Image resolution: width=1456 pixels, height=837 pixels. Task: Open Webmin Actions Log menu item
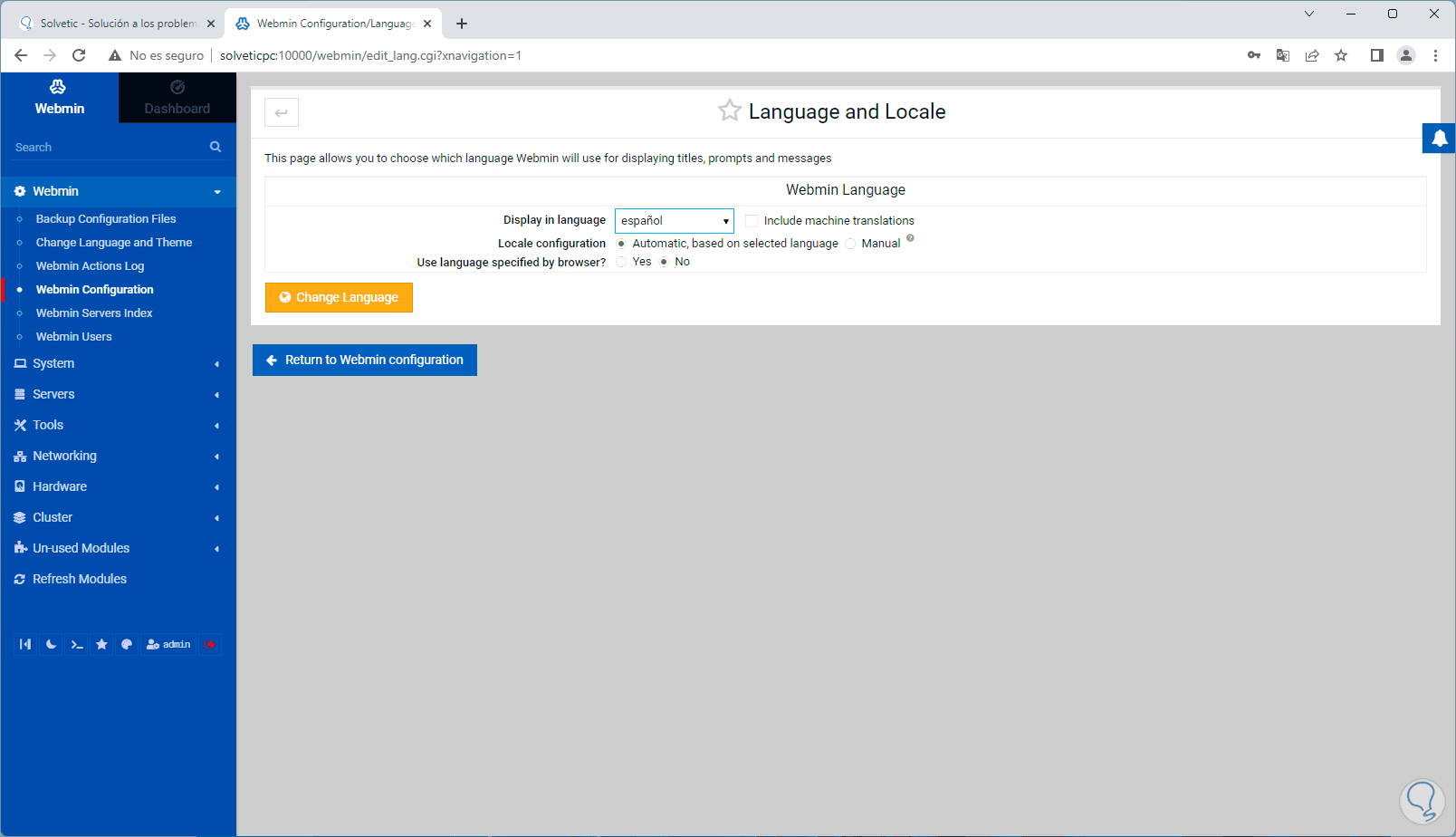click(x=90, y=266)
